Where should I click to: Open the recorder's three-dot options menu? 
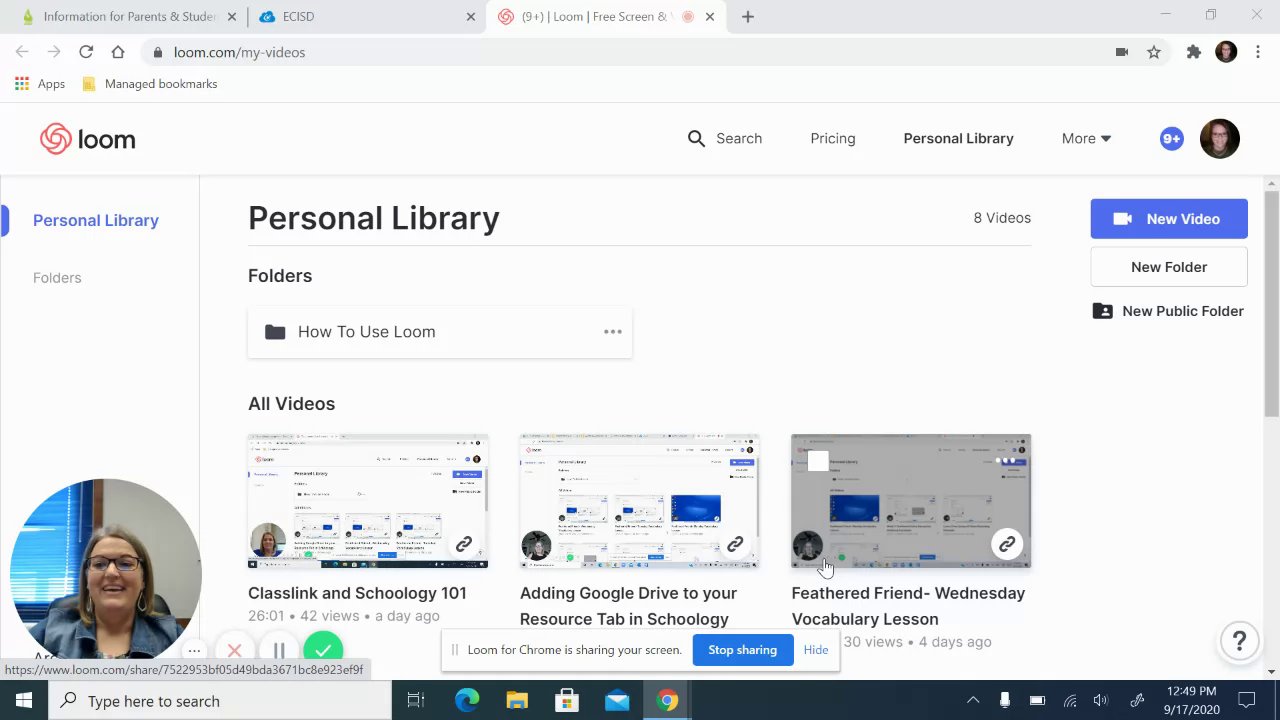194,651
